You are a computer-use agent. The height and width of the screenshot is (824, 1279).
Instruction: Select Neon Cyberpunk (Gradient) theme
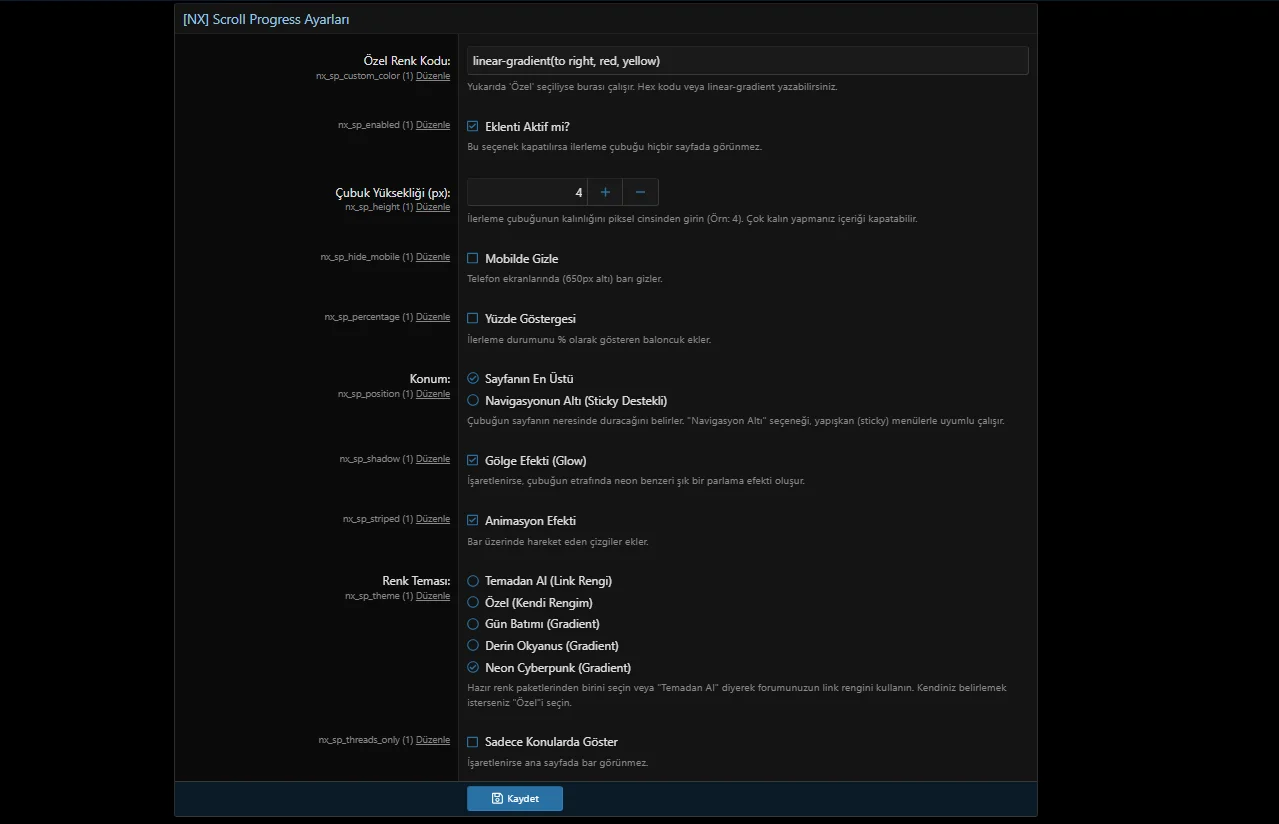click(473, 667)
